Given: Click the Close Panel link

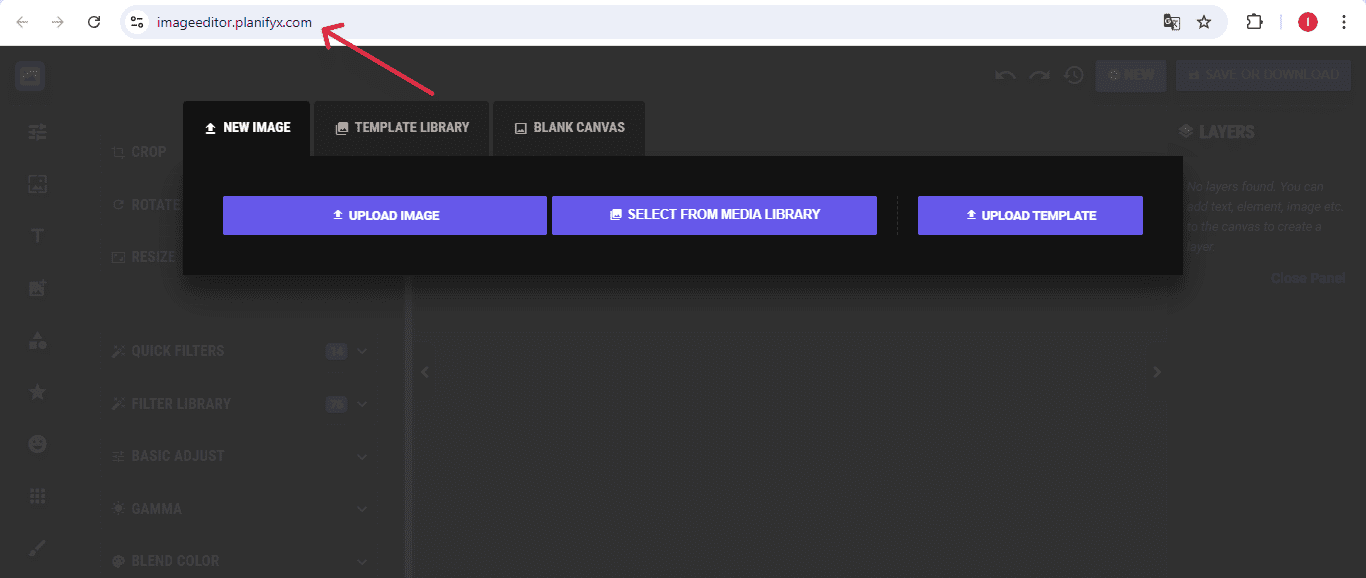Looking at the screenshot, I should 1307,278.
